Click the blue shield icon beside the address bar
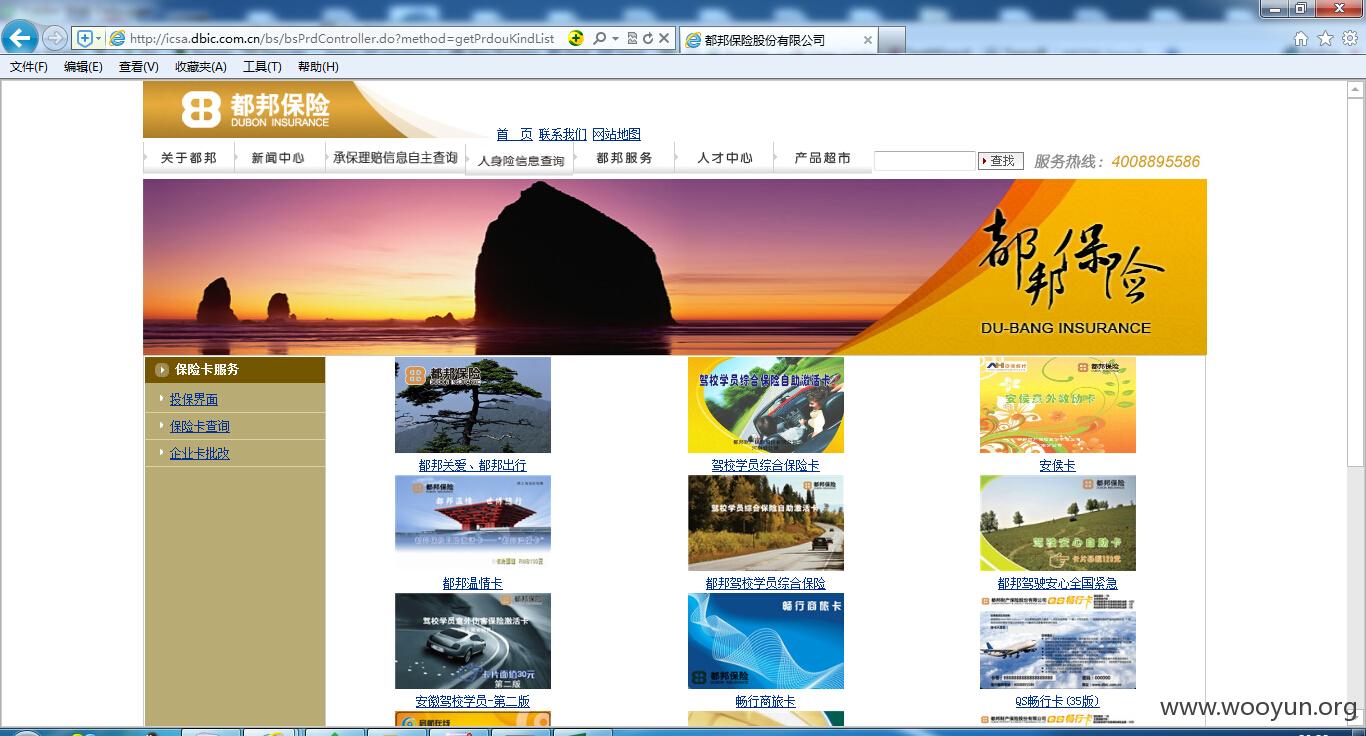This screenshot has width=1366, height=736. (84, 38)
